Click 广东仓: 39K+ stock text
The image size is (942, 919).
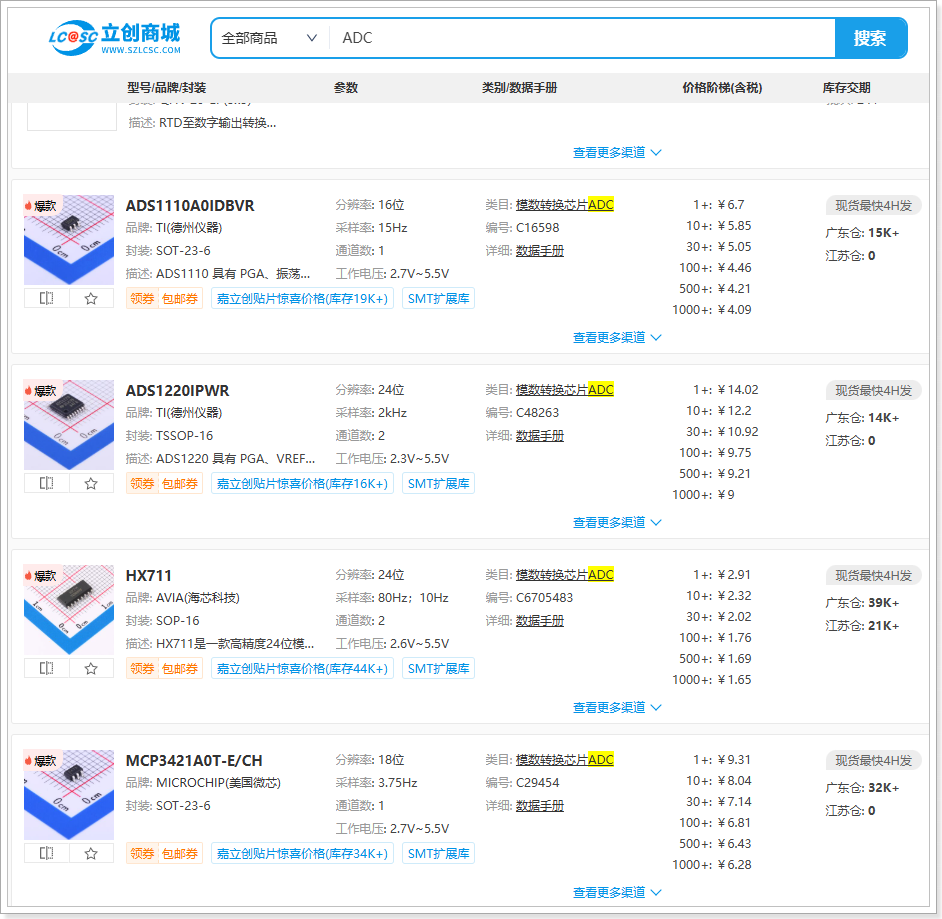pyautogui.click(x=862, y=602)
